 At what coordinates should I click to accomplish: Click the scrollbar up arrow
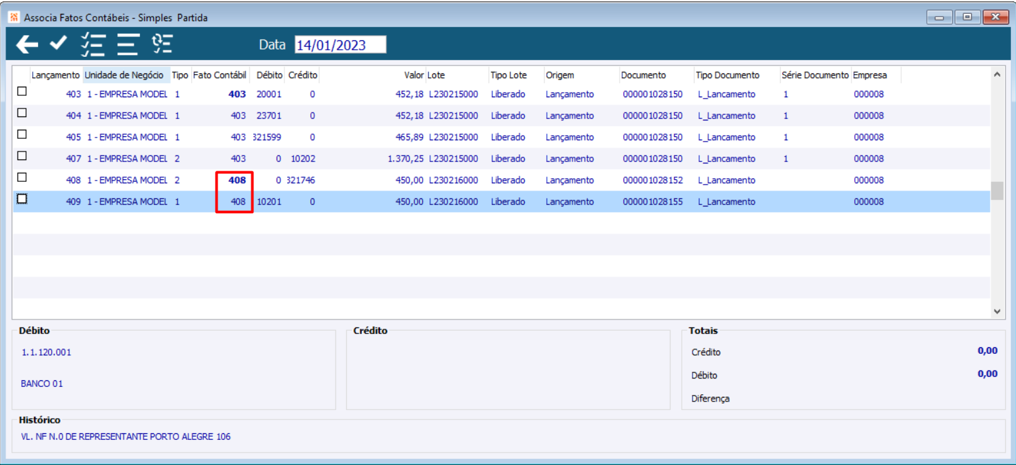(997, 74)
